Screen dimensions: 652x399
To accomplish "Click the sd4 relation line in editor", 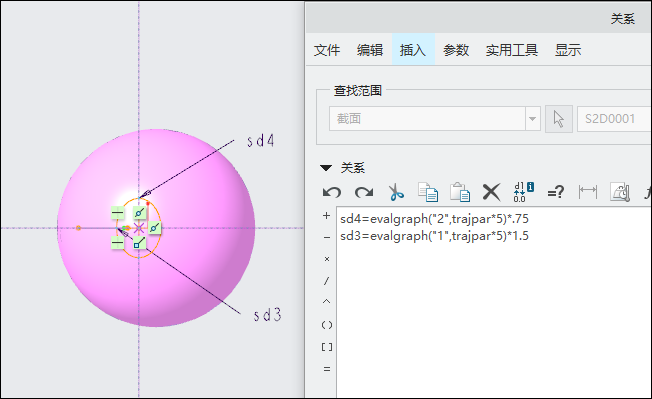I will [435, 219].
